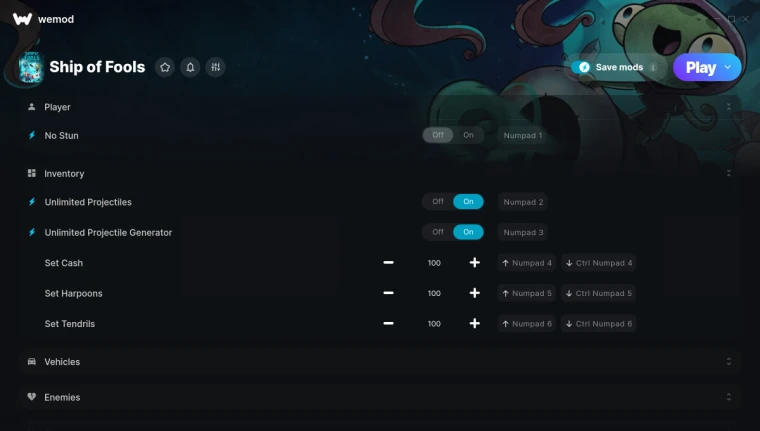Expand the Enemies category
The image size is (760, 431).
click(x=380, y=397)
